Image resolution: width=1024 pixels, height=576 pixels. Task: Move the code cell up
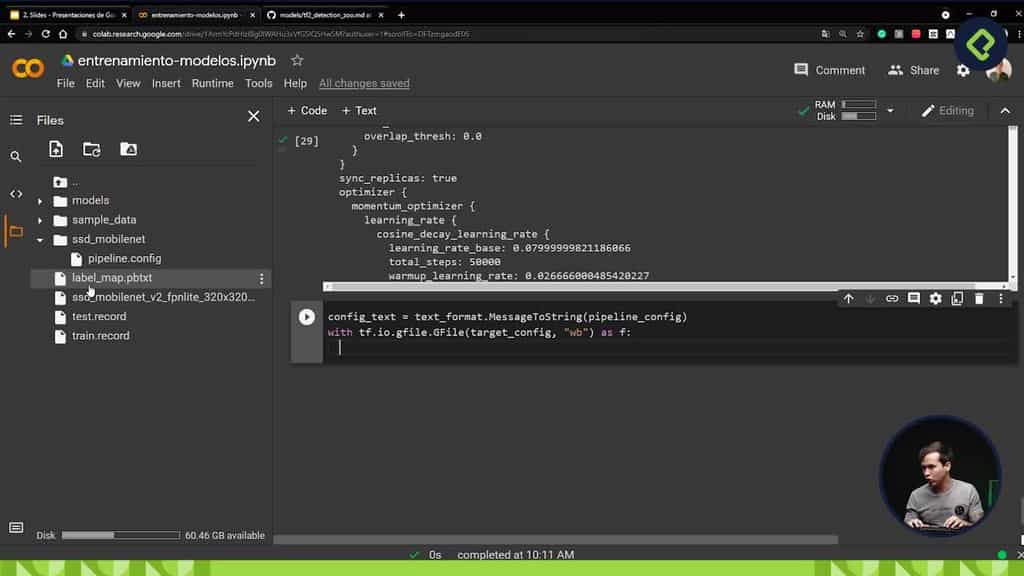[x=849, y=298]
